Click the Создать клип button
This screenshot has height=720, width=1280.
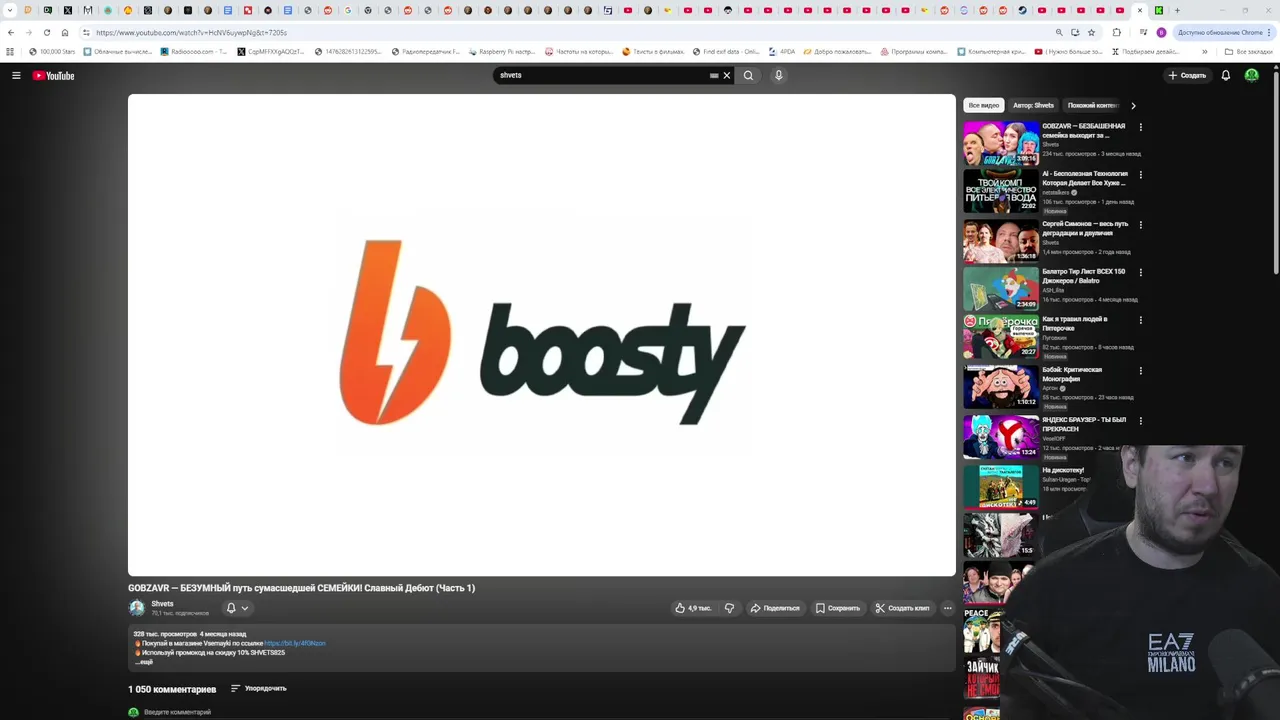point(902,608)
